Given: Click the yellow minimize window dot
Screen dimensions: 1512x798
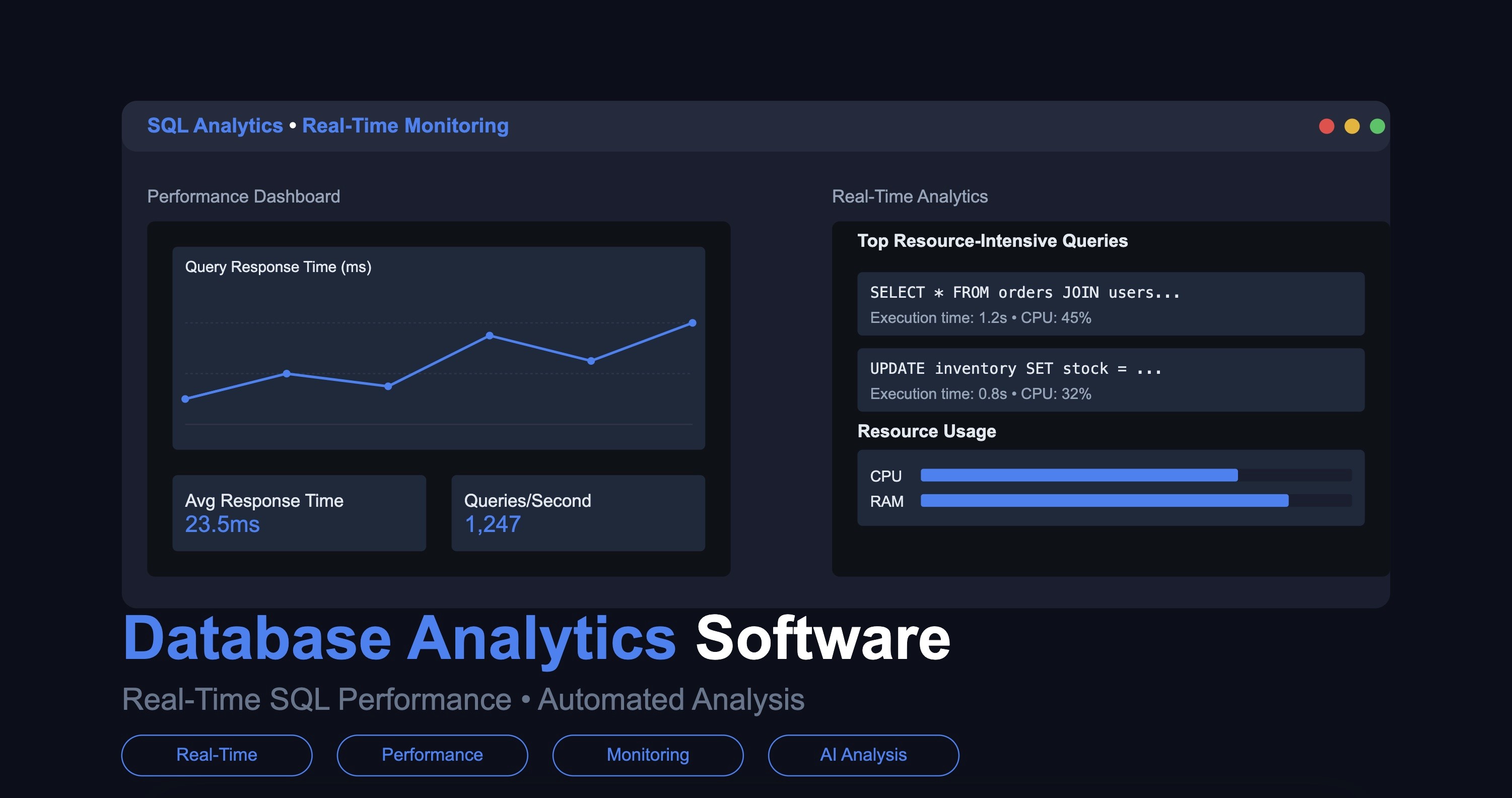Looking at the screenshot, I should tap(1352, 126).
